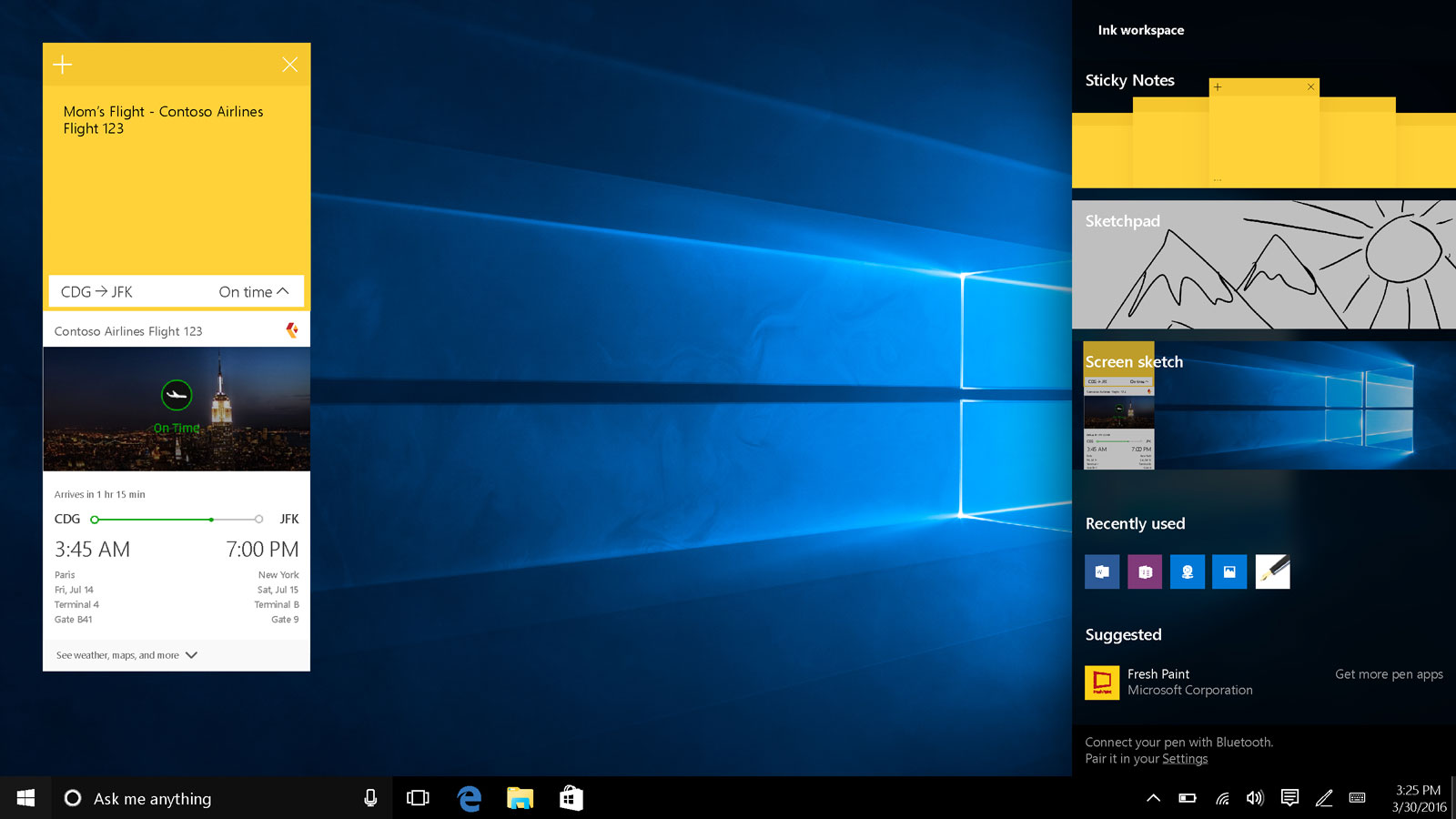Click Get more pen apps
Viewport: 1456px width, 819px height.
[1389, 674]
